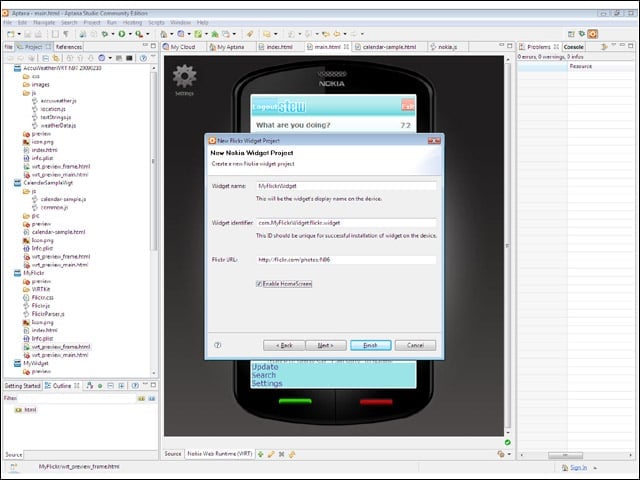Select weatherData.js in project tree
This screenshot has height=480, width=640.
(58, 126)
